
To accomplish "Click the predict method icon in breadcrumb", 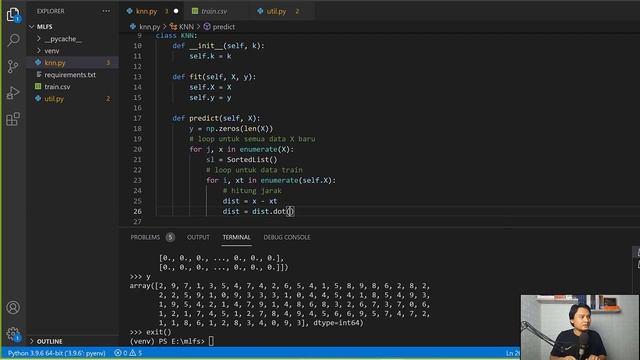I will pyautogui.click(x=207, y=27).
